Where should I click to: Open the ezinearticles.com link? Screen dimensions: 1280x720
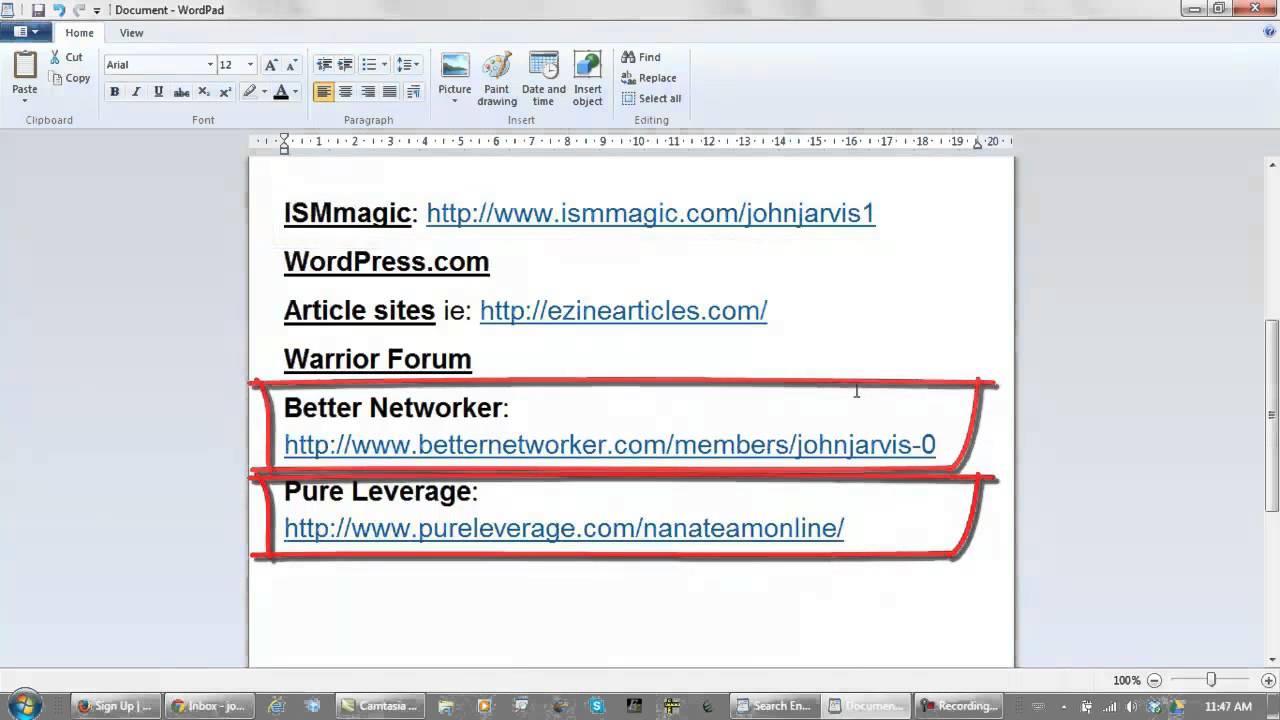(x=623, y=311)
